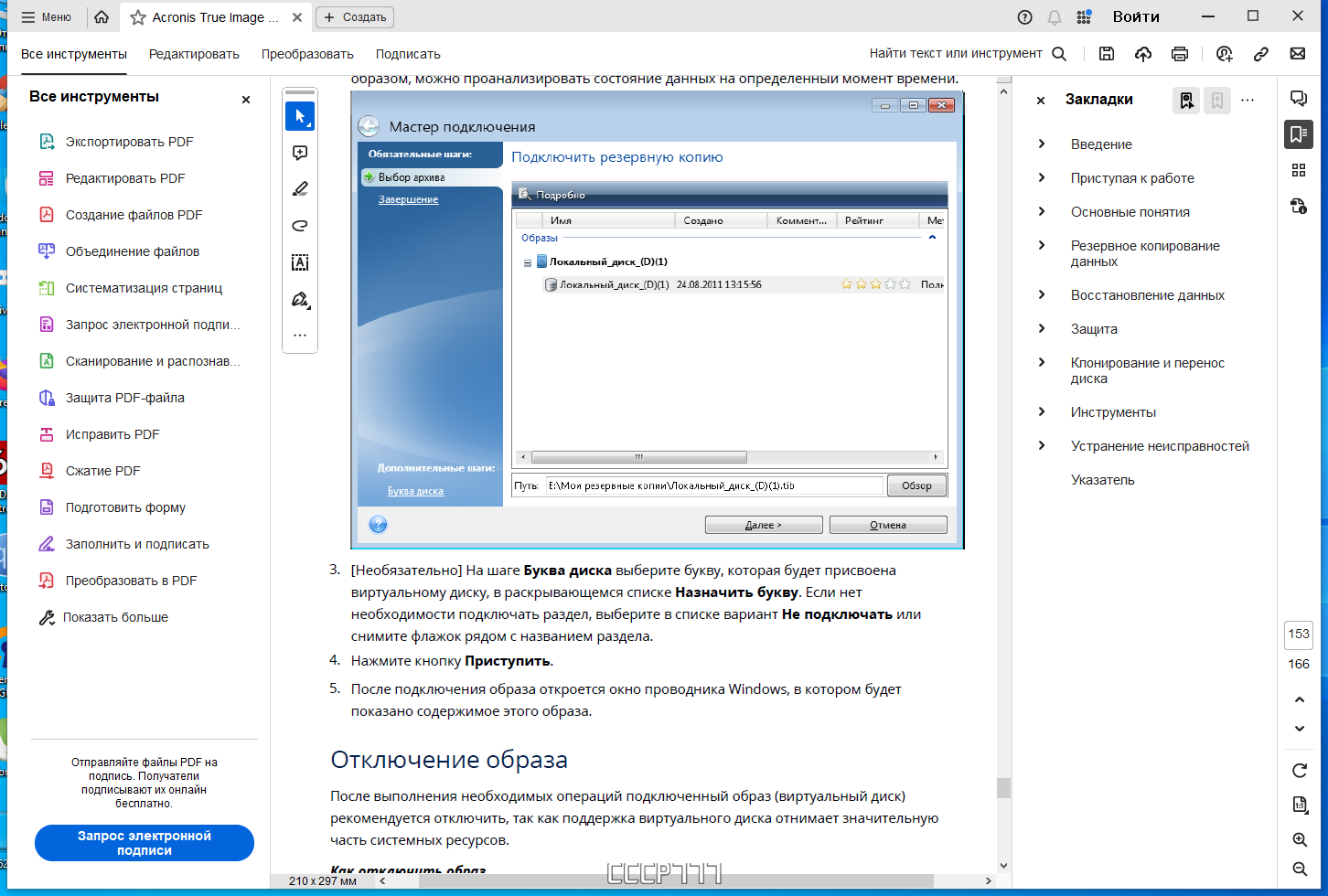Pick the freehand draw lasso tool

(x=300, y=226)
